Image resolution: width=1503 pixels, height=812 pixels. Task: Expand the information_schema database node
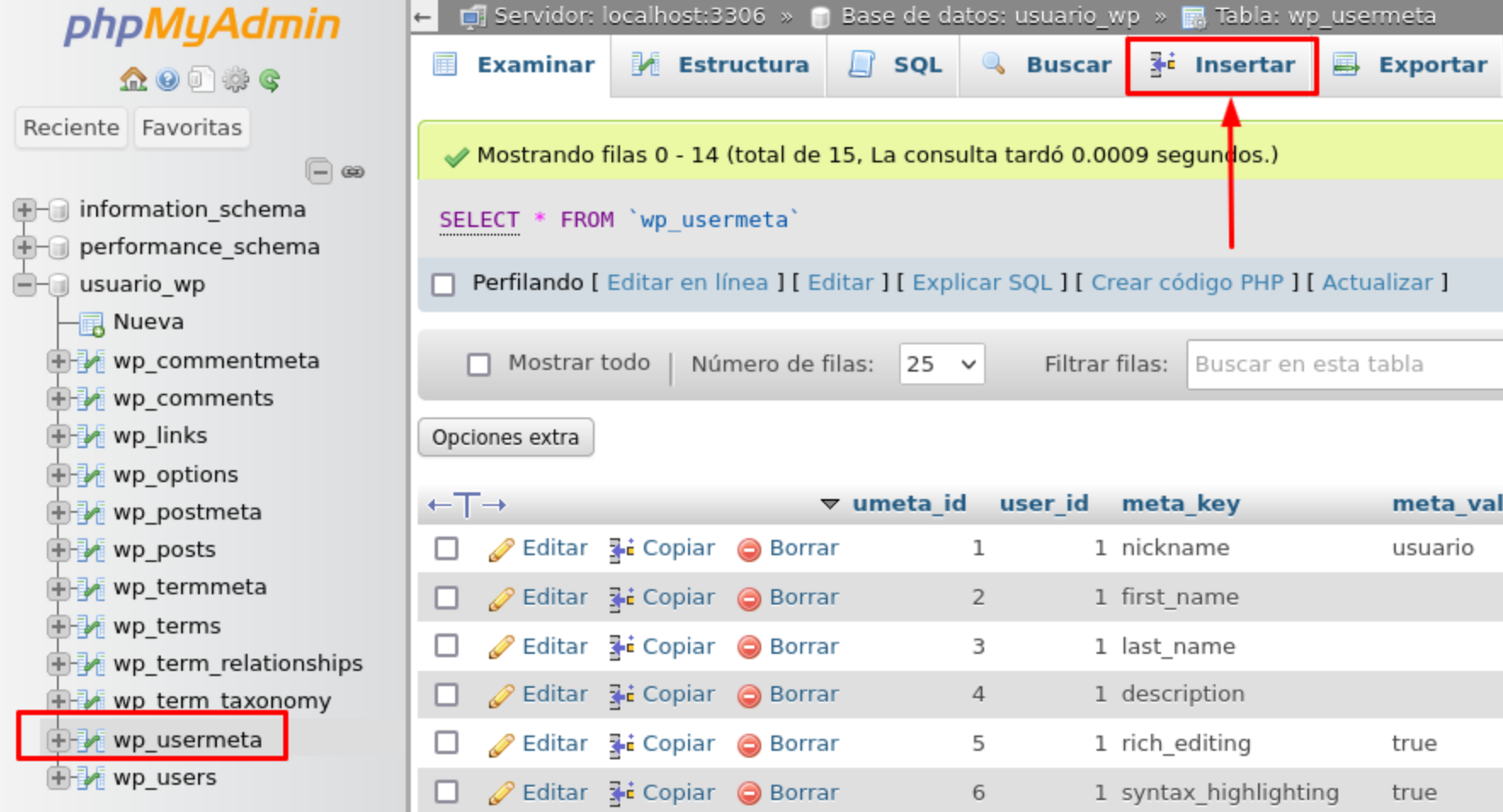[x=25, y=209]
